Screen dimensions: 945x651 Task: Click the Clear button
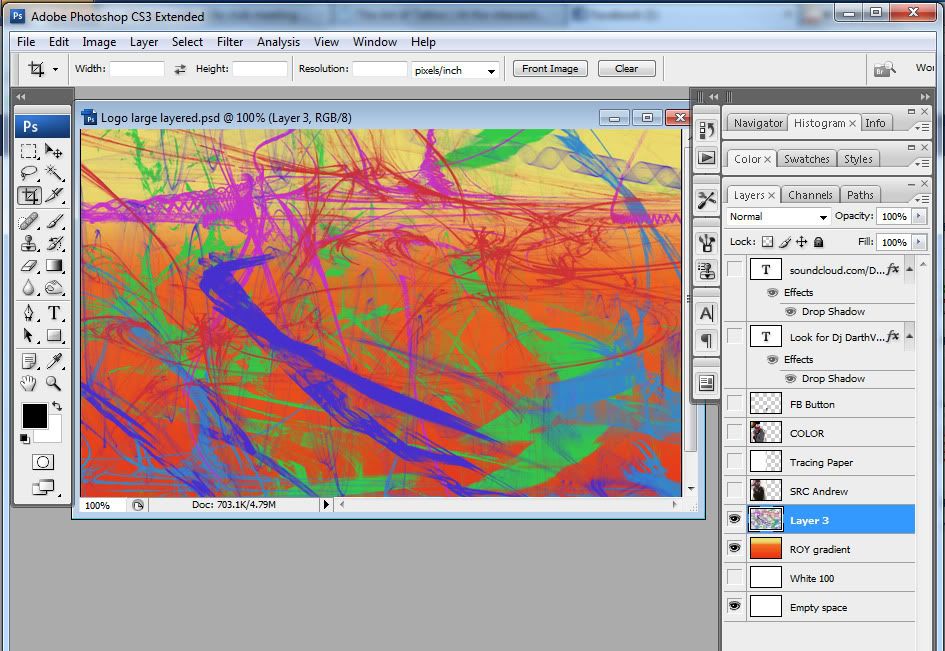point(626,69)
